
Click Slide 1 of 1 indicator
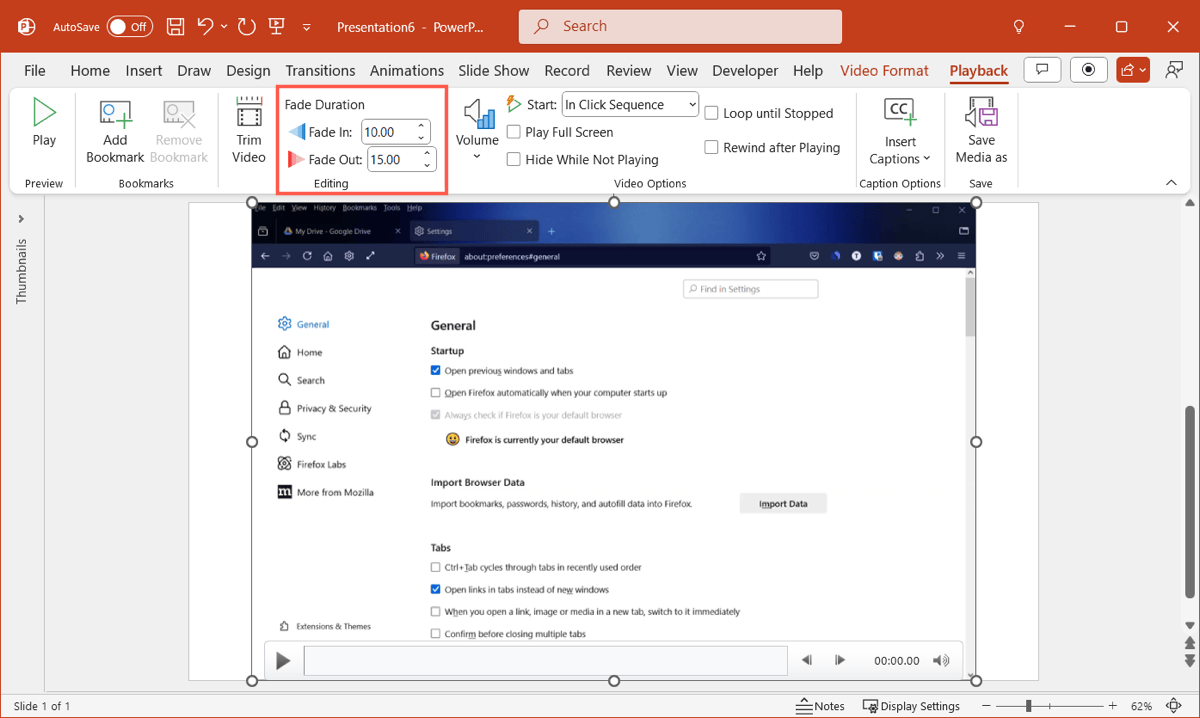coord(42,706)
